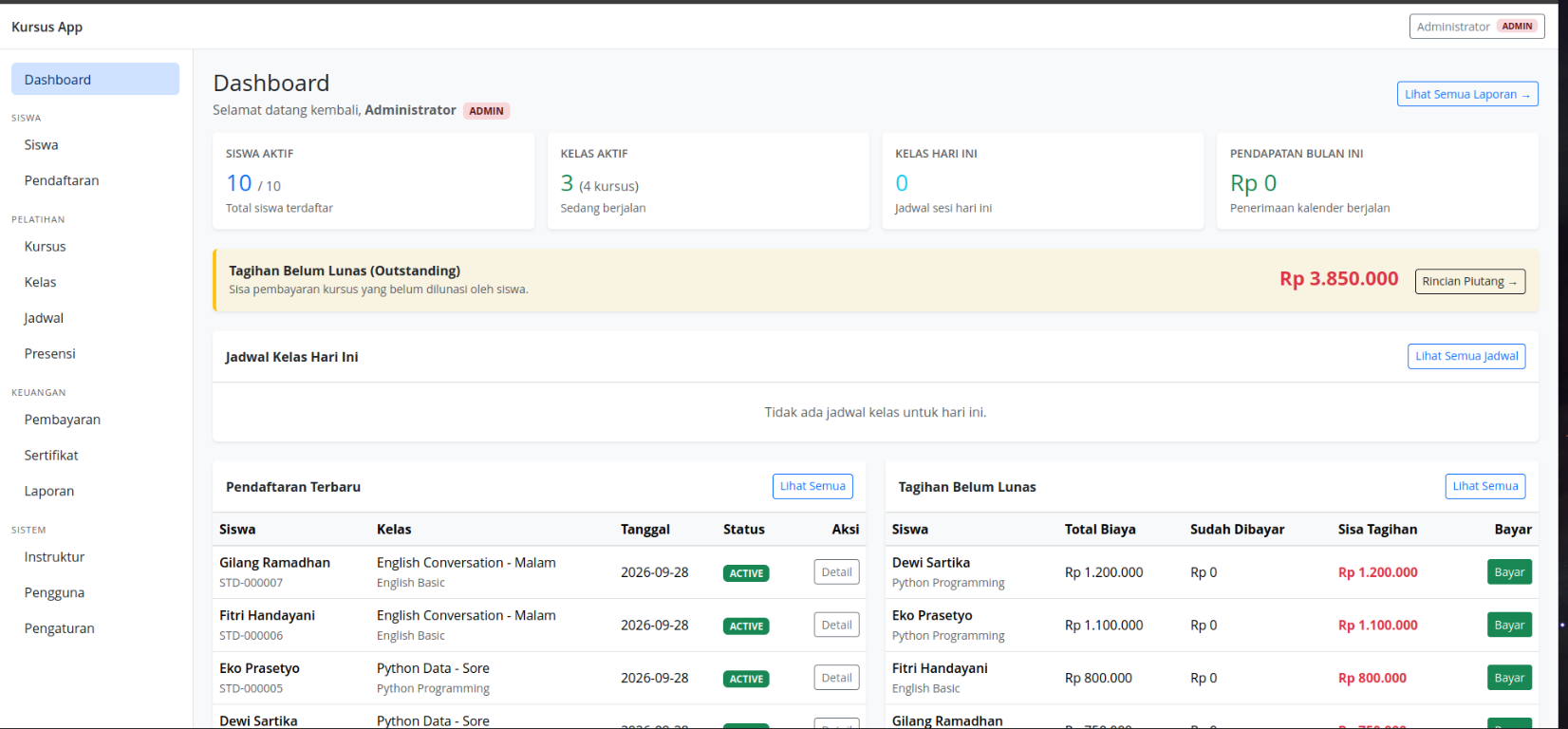Open Rincian Piutang details

(x=1470, y=281)
